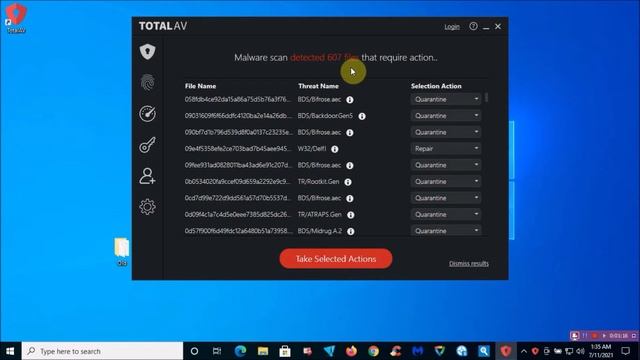This screenshot has width=640, height=360.
Task: Click the threat list scrollbar thumb
Action: coord(486,98)
